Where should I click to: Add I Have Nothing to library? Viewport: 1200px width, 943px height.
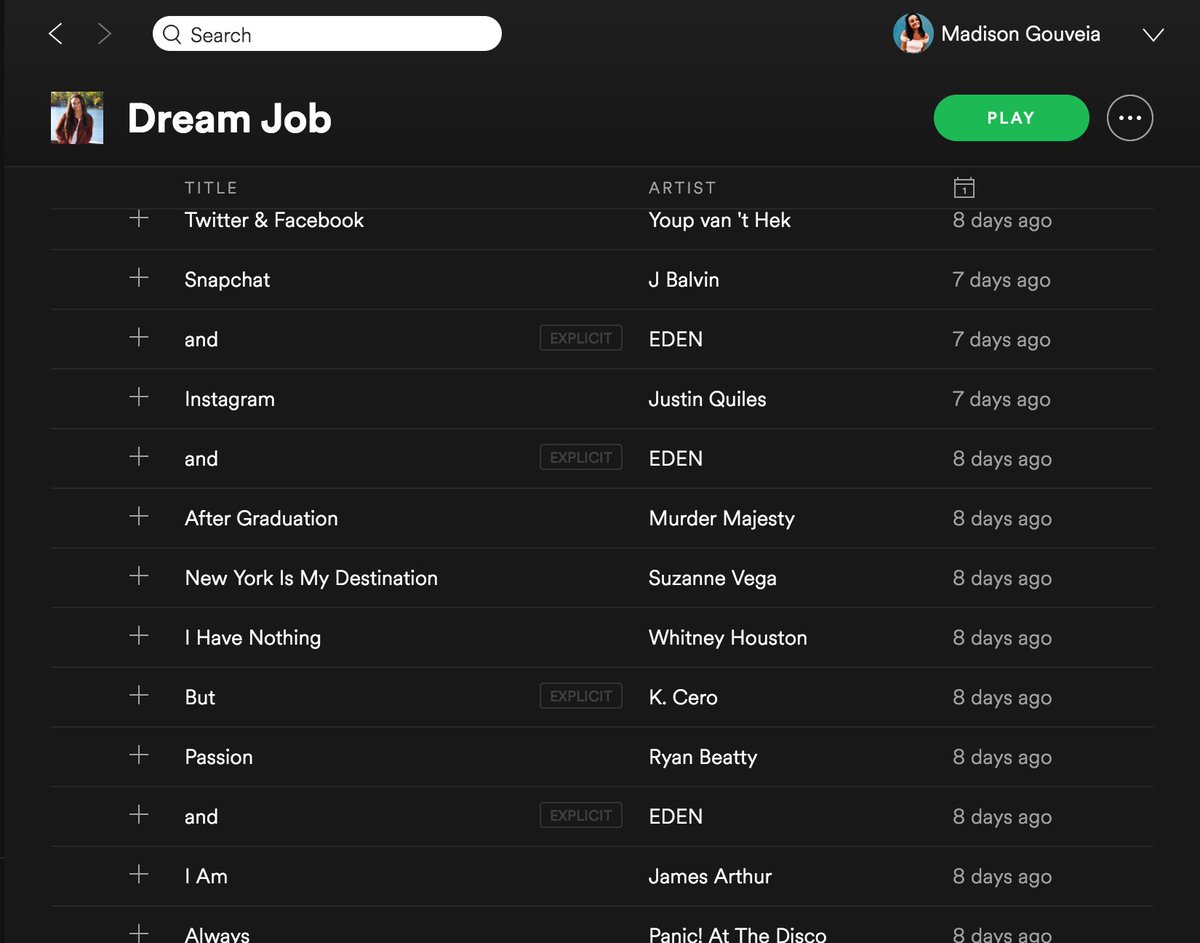coord(139,636)
